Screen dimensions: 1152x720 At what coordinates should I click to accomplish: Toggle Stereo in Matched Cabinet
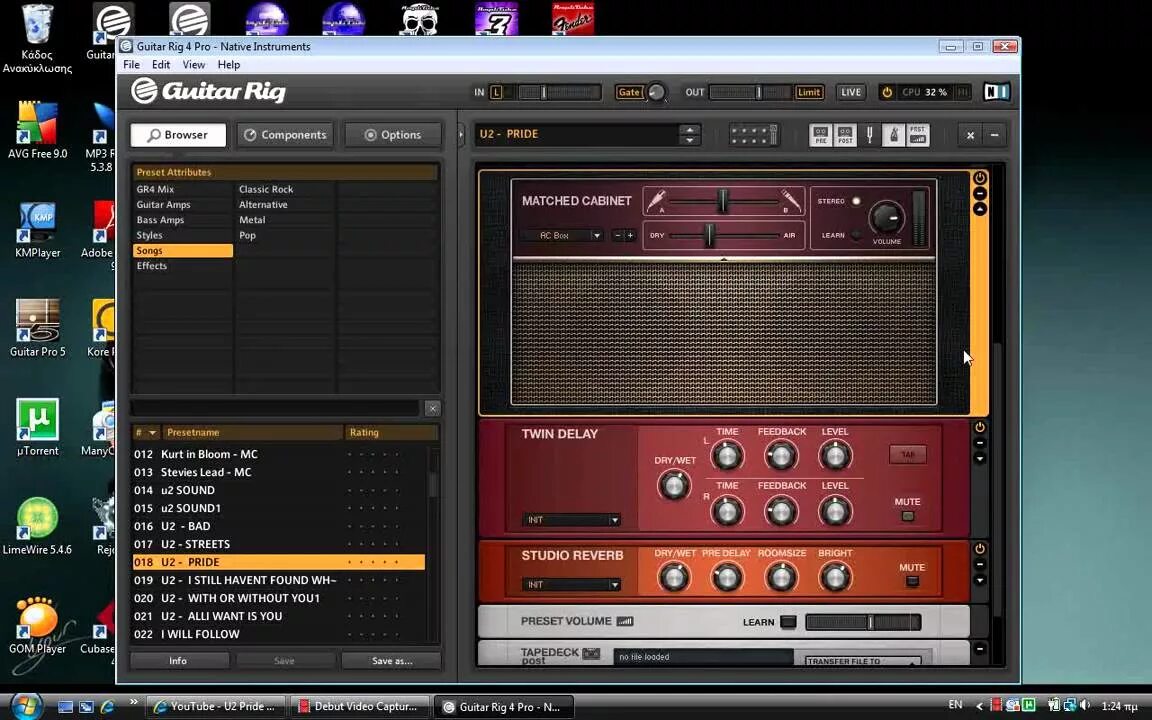pos(856,201)
